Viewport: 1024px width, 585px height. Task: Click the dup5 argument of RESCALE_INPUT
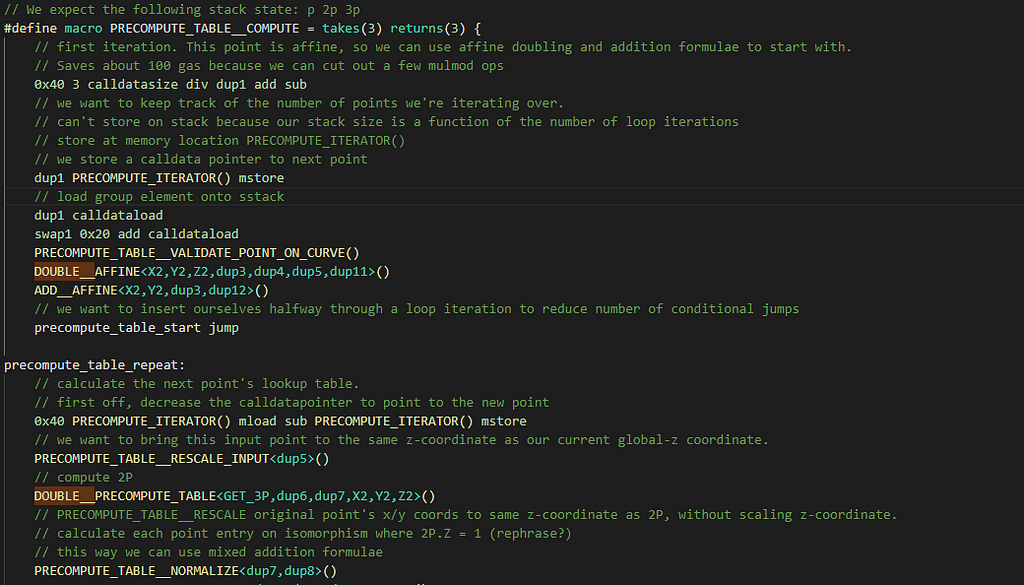(292, 459)
